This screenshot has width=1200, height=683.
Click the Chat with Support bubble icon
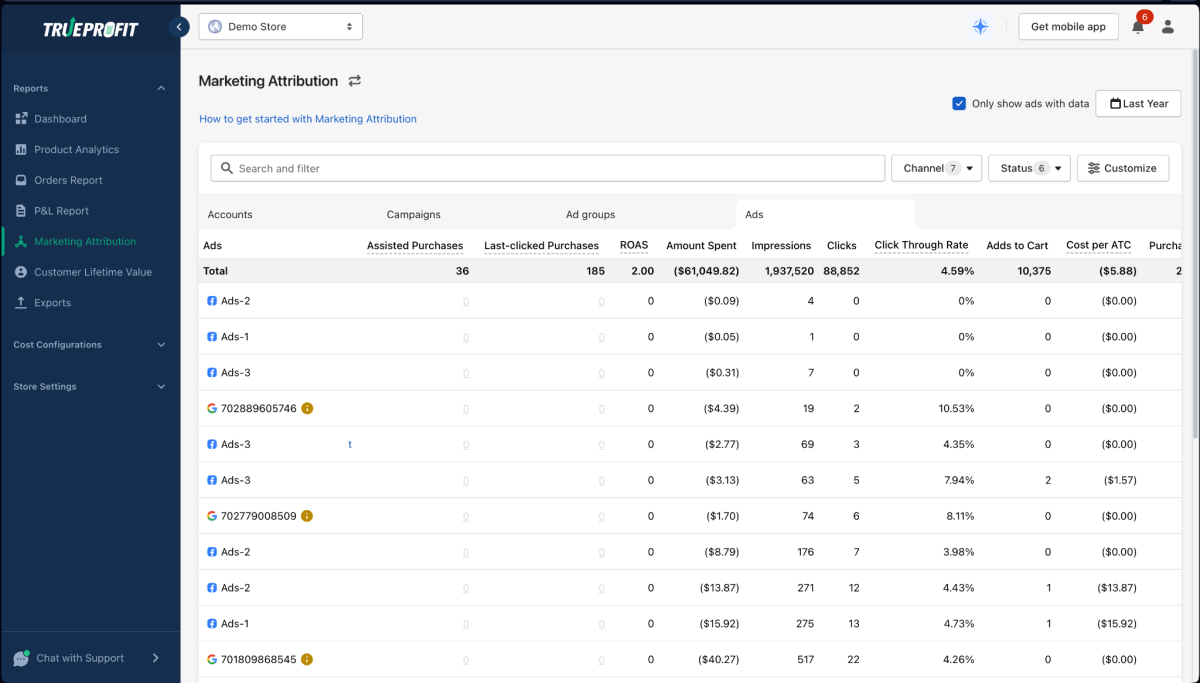coord(21,658)
